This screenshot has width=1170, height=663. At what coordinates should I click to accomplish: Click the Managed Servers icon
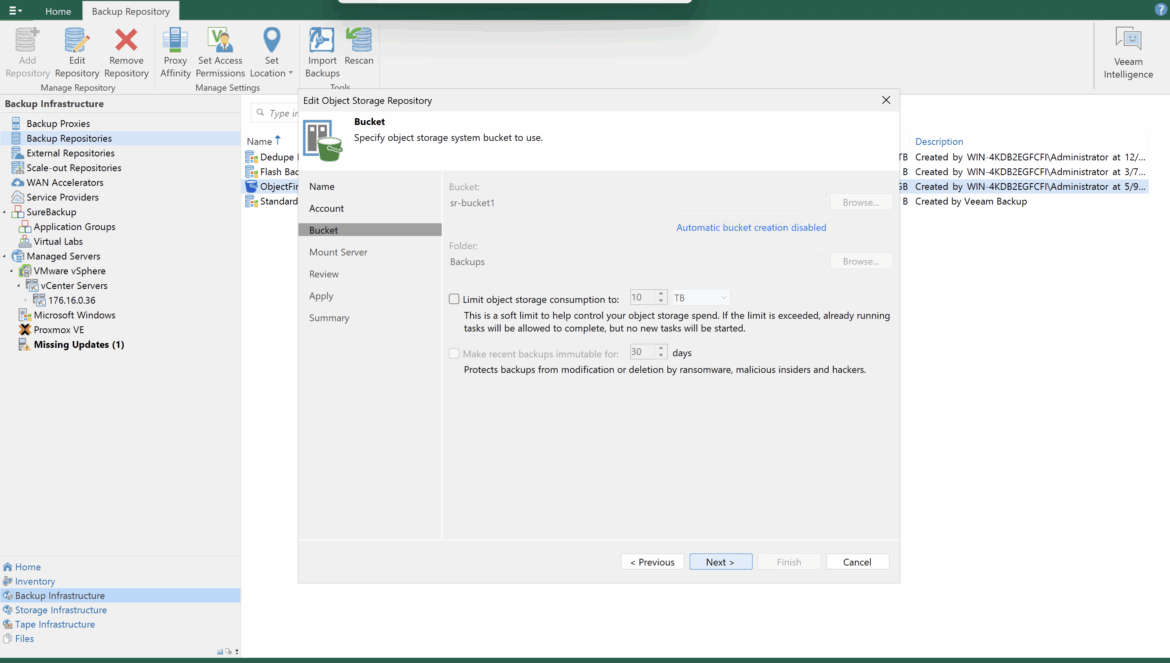[x=17, y=257]
